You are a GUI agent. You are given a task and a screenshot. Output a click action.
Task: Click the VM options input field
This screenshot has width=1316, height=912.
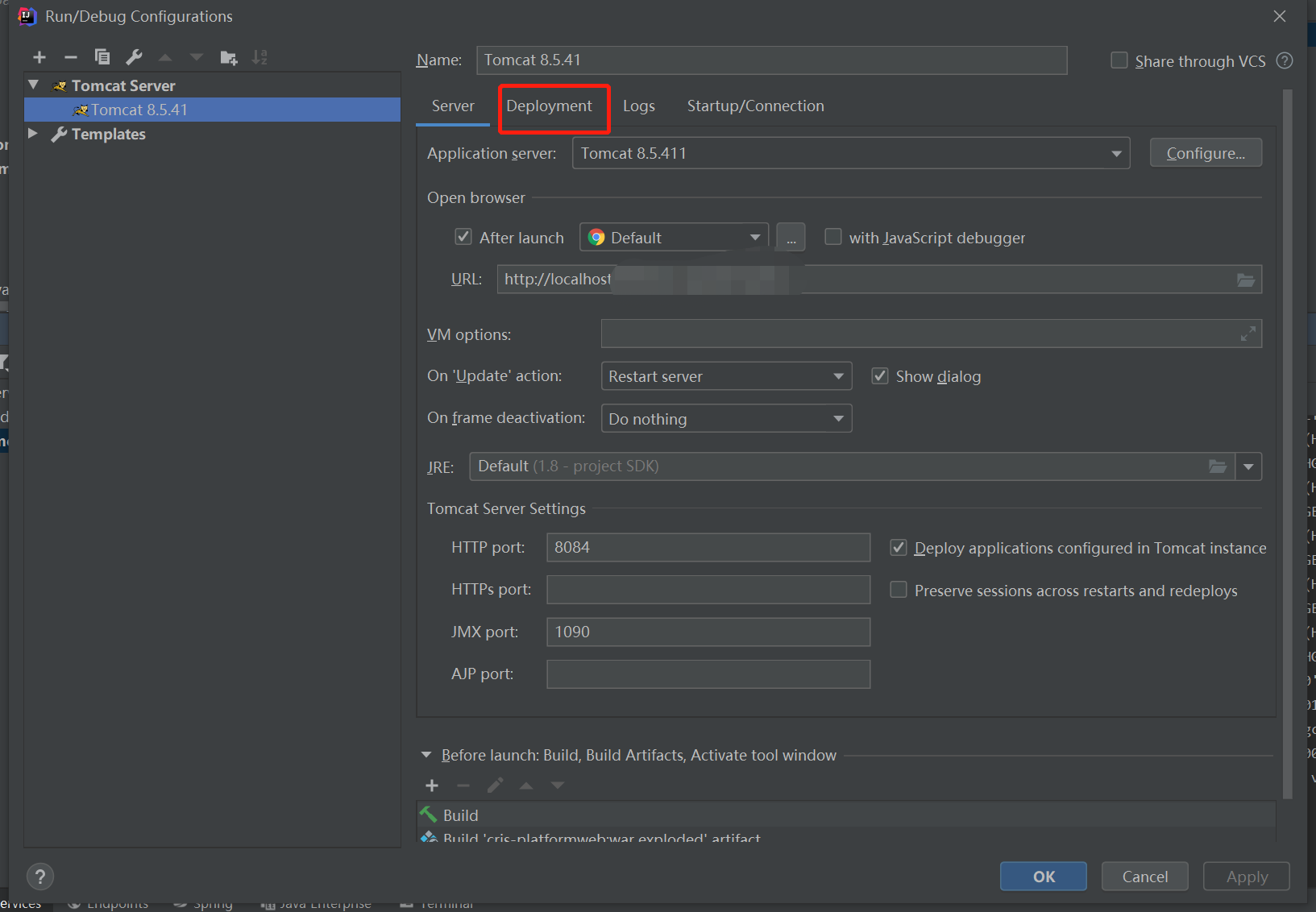pyautogui.click(x=931, y=334)
